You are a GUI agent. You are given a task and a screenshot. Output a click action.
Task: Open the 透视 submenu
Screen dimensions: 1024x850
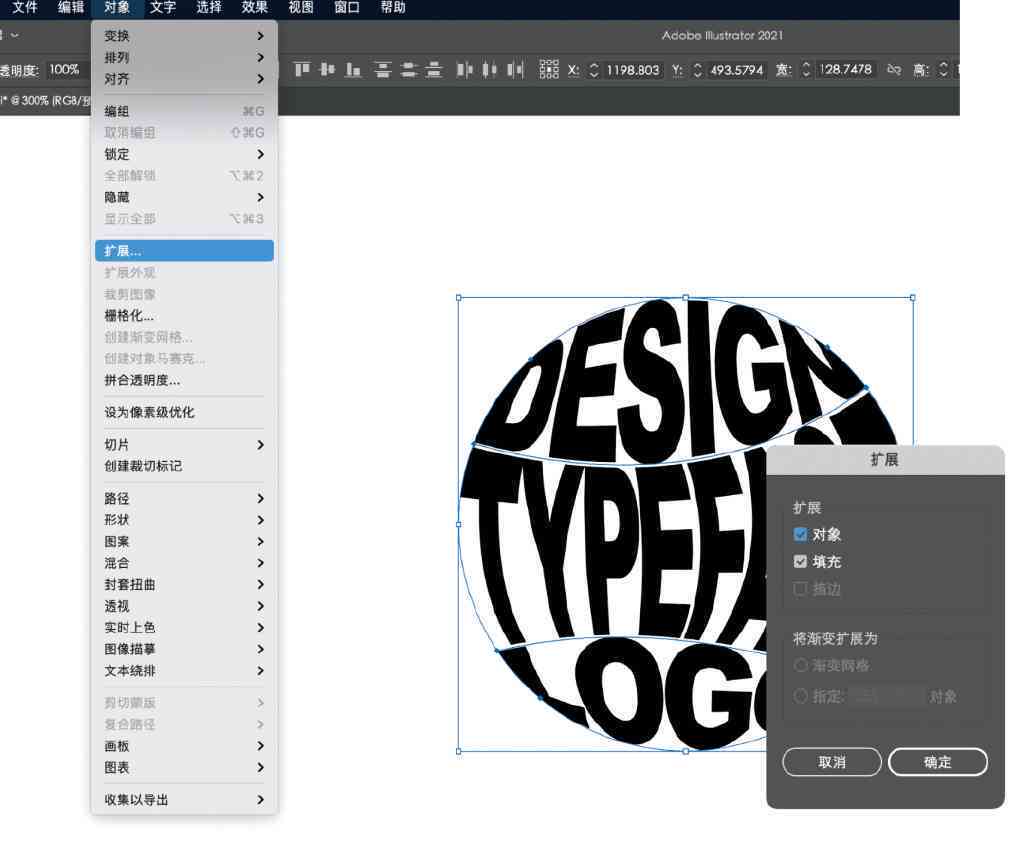coord(184,606)
